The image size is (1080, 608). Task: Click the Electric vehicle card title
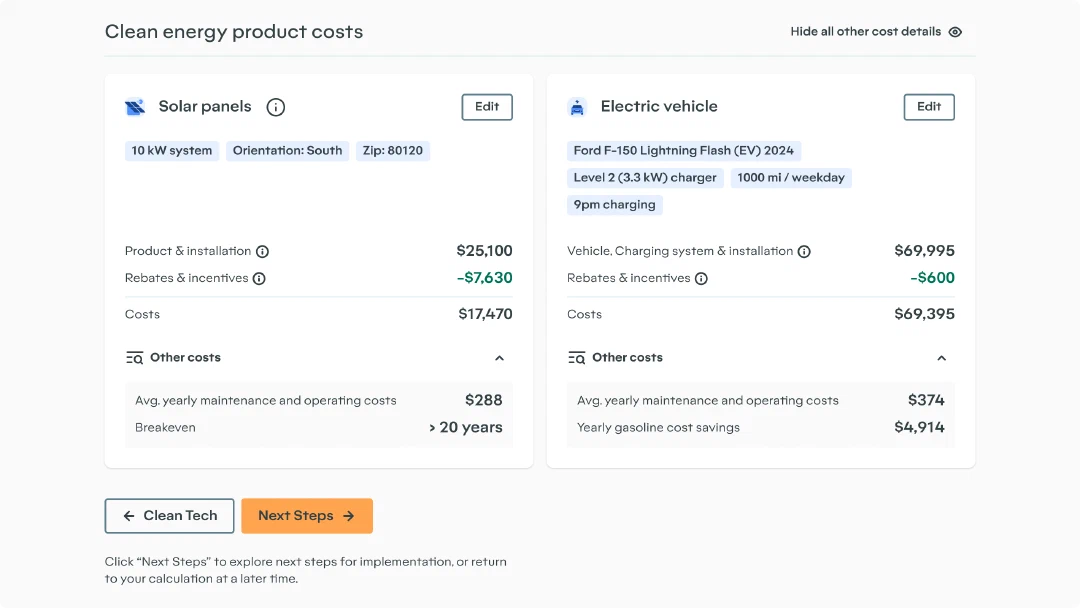[659, 106]
